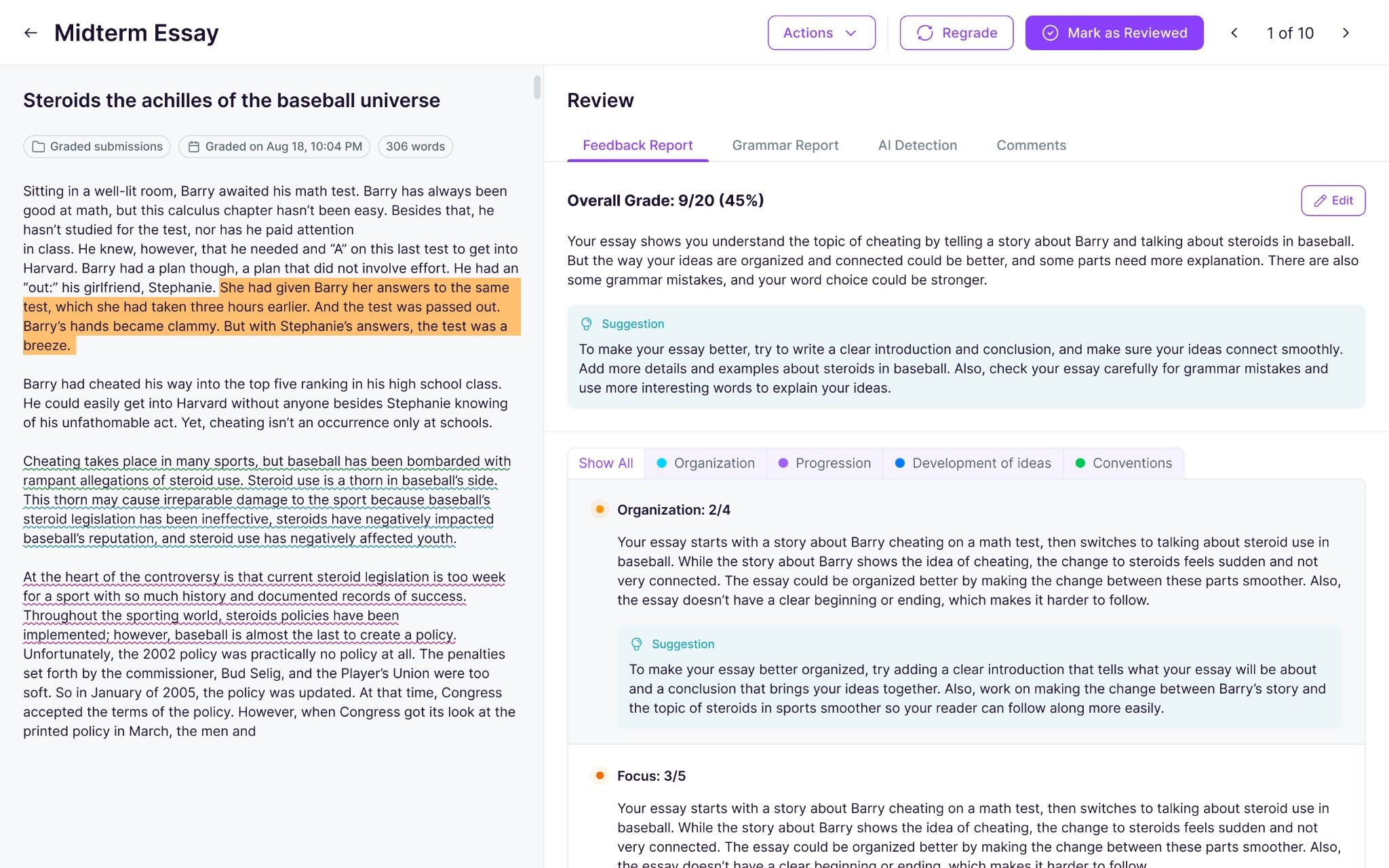The width and height of the screenshot is (1389, 868).
Task: Click the Graded submissions folder tag
Action: point(97,146)
